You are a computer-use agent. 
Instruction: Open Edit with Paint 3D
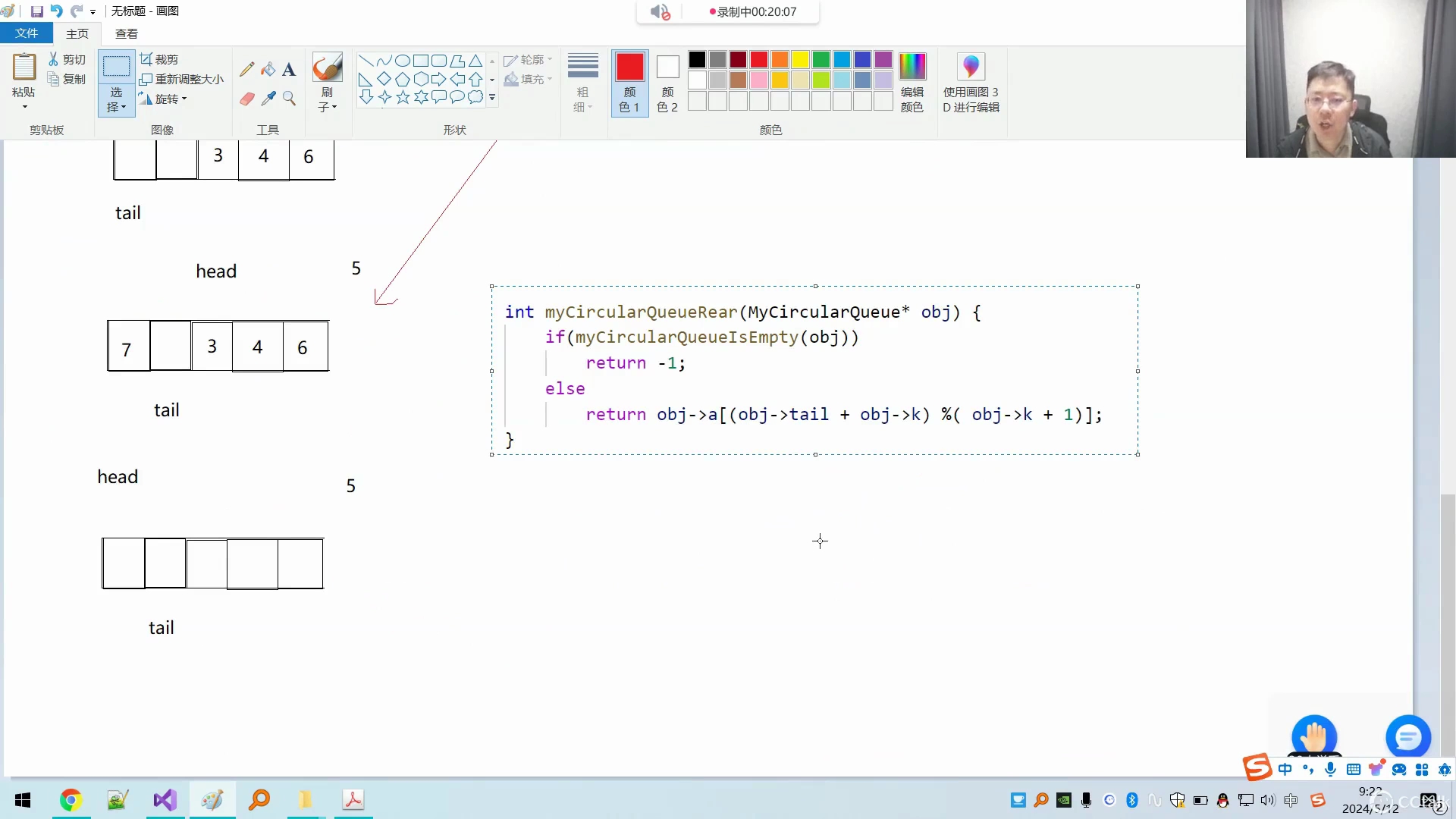971,83
